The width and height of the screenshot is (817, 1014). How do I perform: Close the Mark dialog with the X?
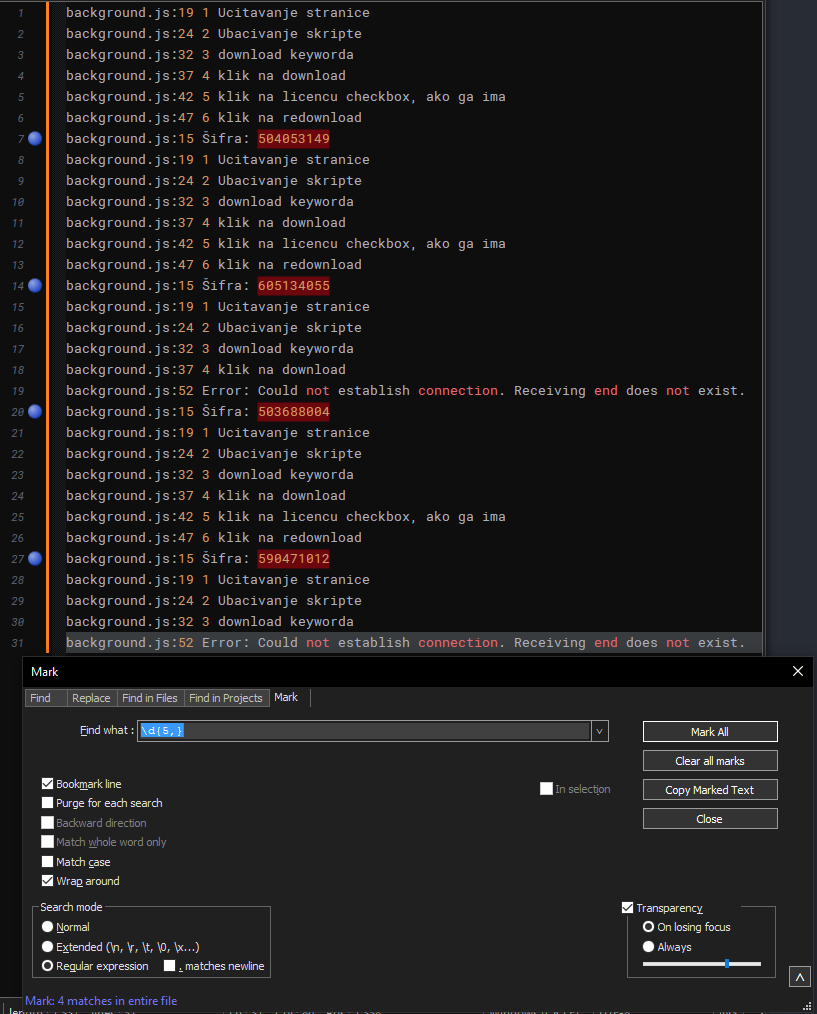798,671
